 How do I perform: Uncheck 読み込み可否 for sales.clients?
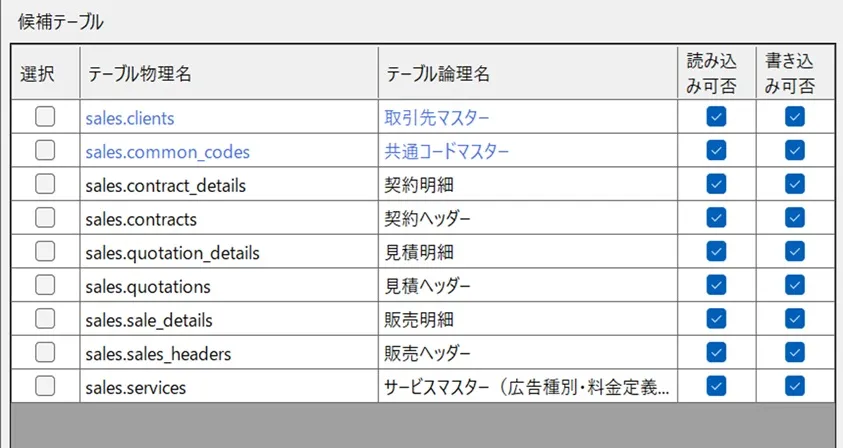(x=716, y=116)
